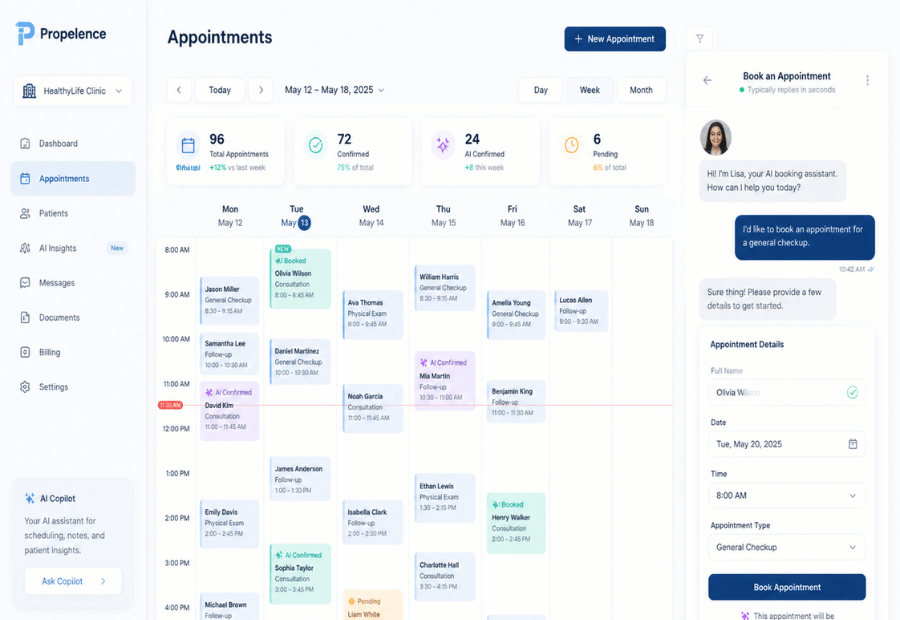Open Lucas Allen follow-up appointment
Image resolution: width=900 pixels, height=620 pixels.
pyautogui.click(x=580, y=311)
